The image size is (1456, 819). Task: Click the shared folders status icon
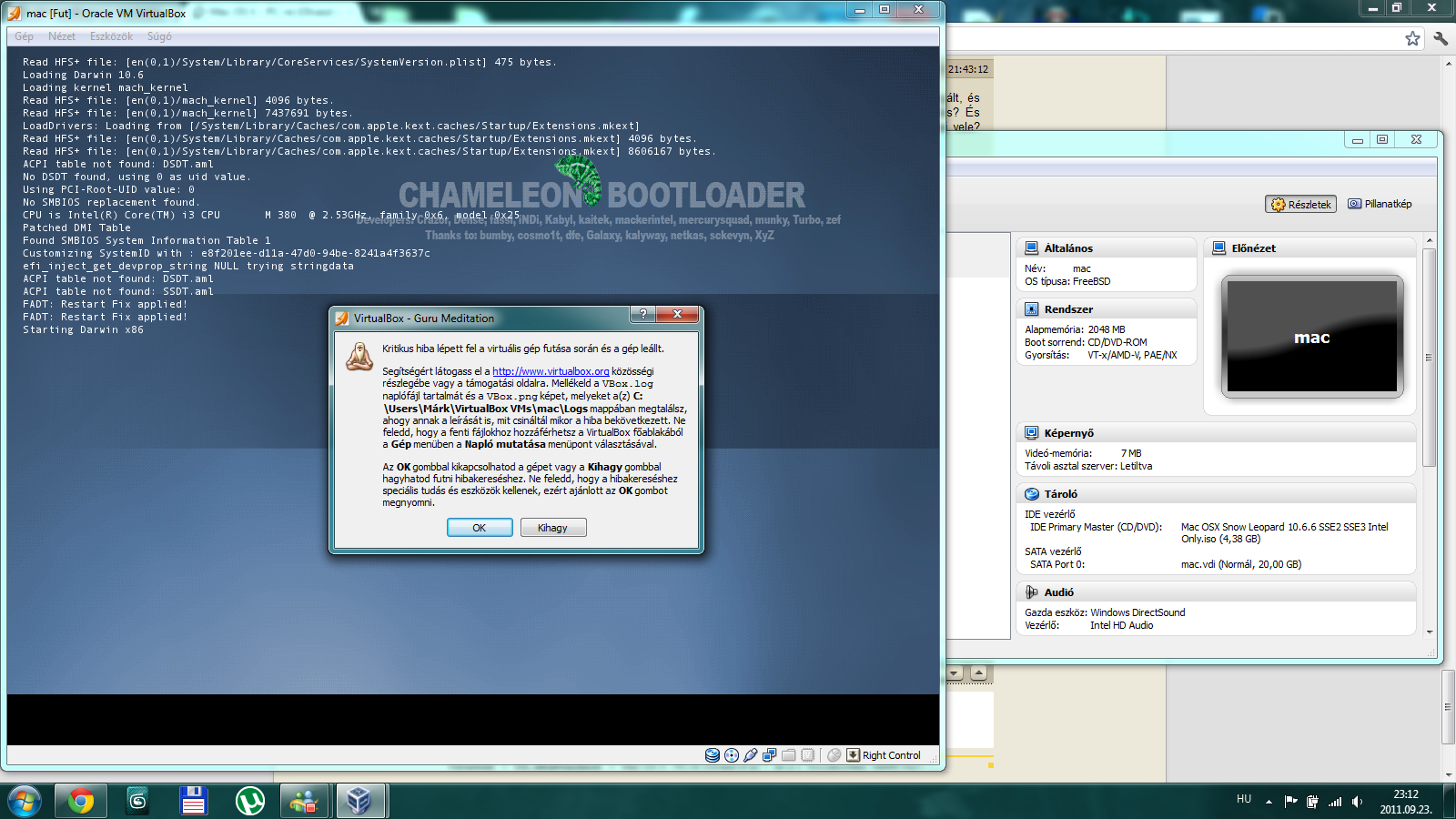click(789, 755)
